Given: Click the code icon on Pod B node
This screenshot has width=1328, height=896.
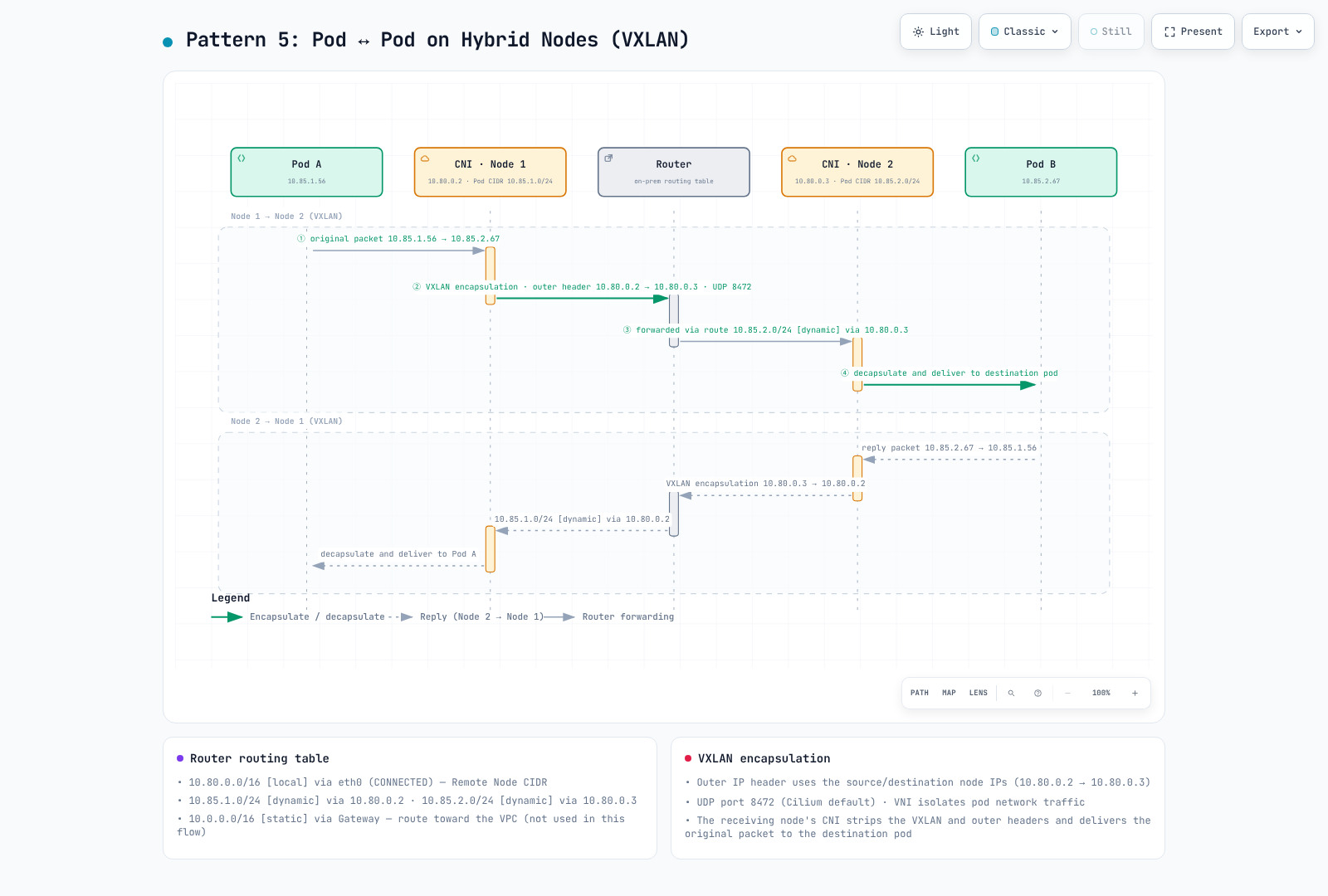Looking at the screenshot, I should (976, 158).
